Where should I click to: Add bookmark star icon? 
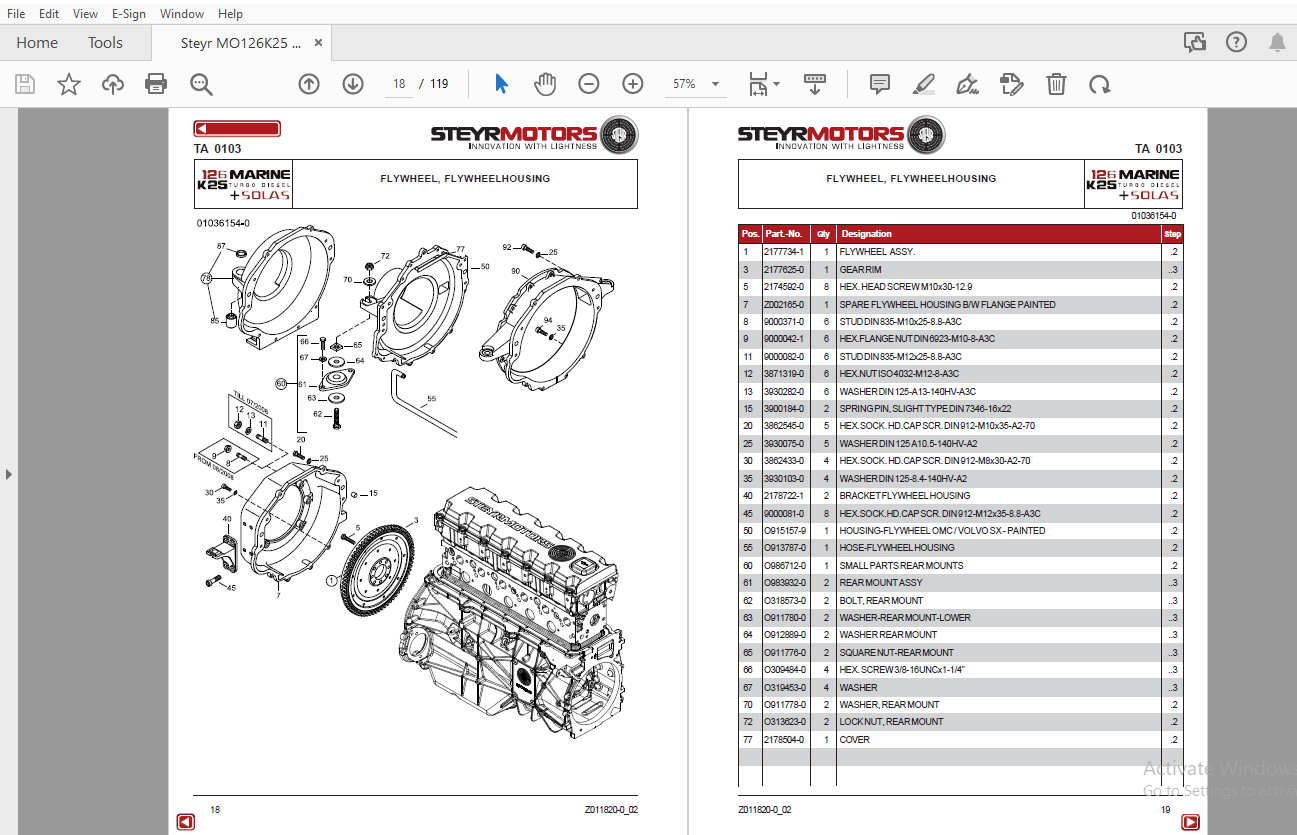pyautogui.click(x=69, y=84)
